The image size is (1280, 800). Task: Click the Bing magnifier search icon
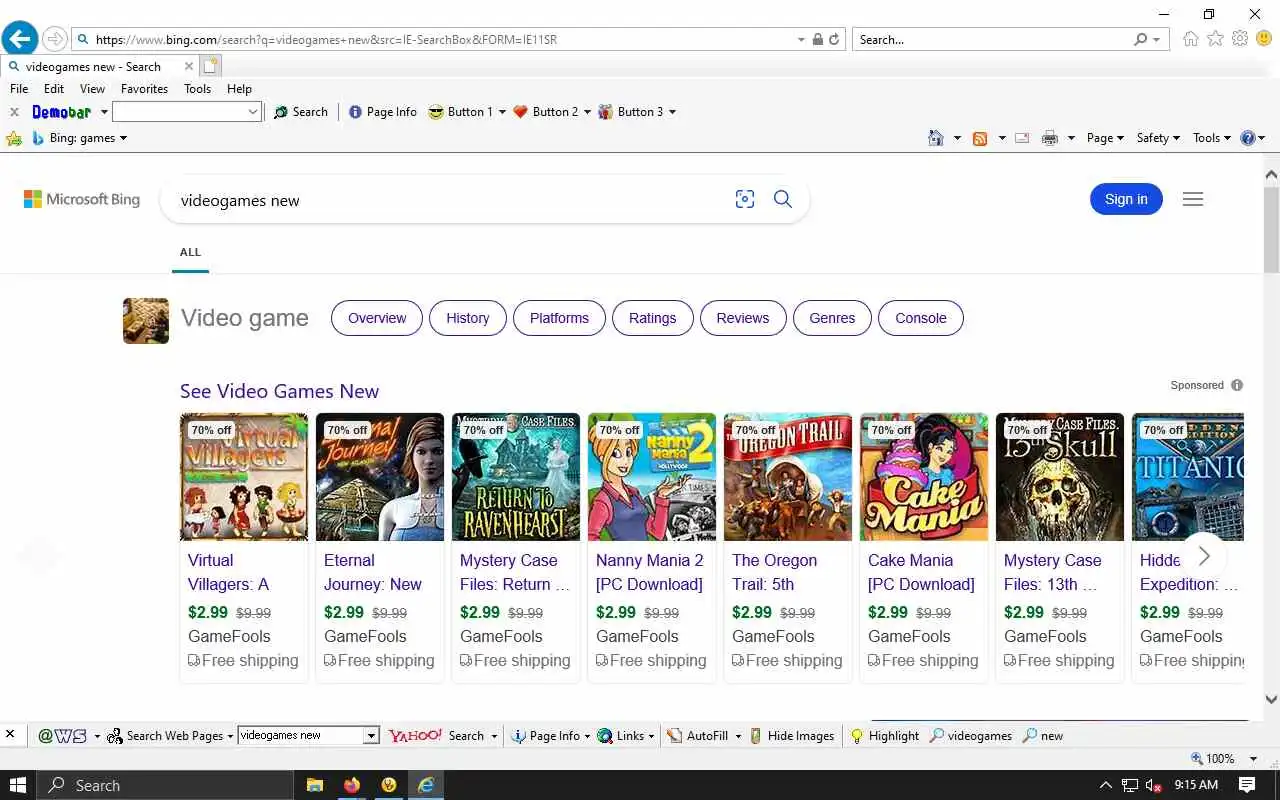pos(783,199)
